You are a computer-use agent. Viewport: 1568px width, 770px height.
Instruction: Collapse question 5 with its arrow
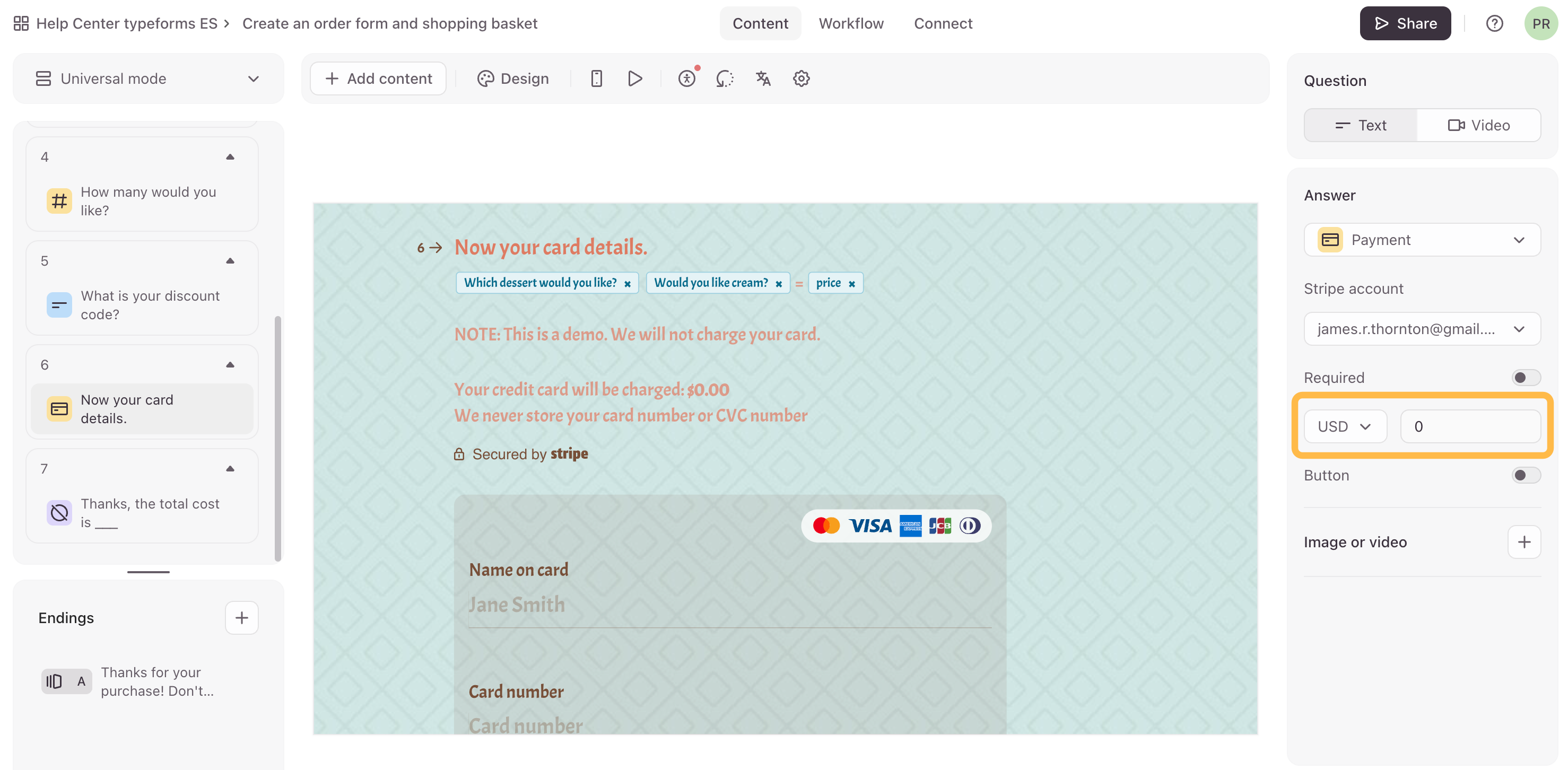230,261
